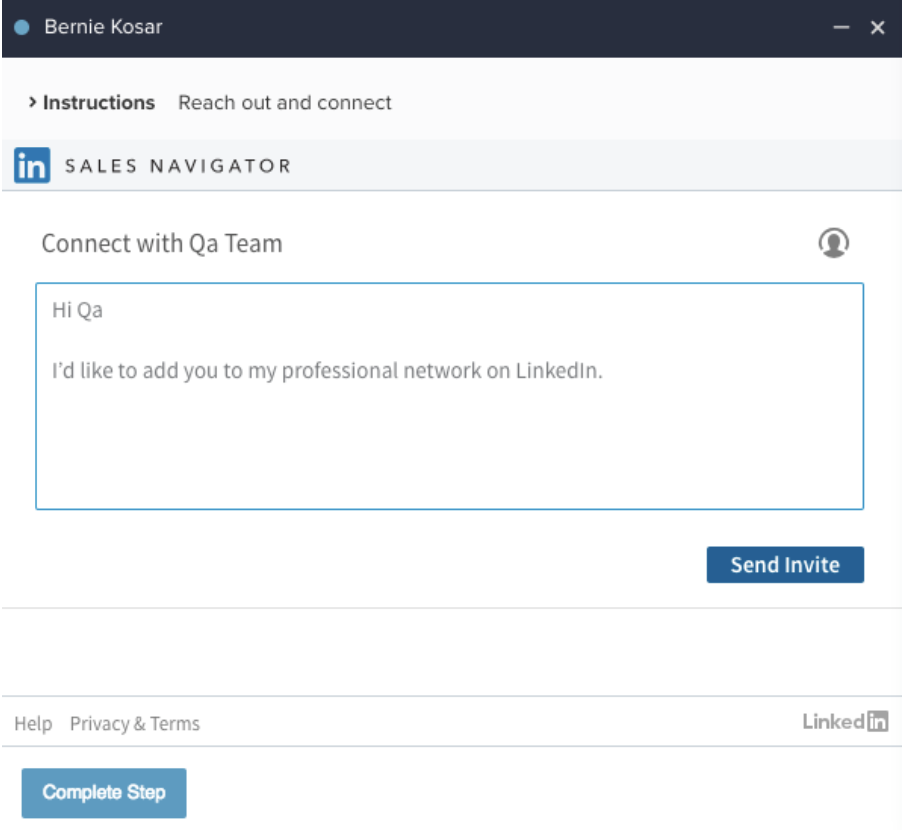Click the Complete Step button
The width and height of the screenshot is (906, 830).
tap(103, 793)
